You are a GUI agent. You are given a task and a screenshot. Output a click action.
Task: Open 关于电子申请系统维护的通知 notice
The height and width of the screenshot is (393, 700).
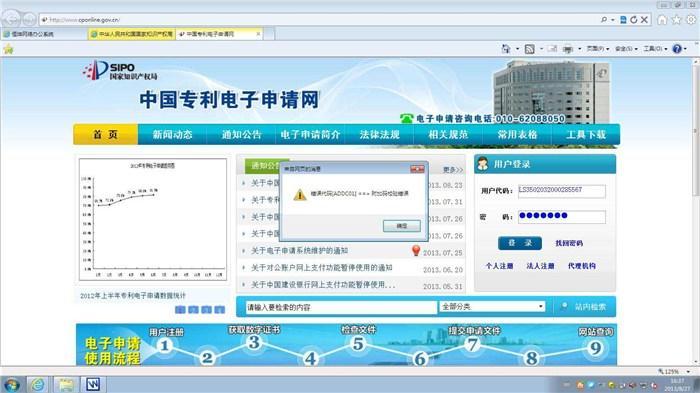point(299,251)
